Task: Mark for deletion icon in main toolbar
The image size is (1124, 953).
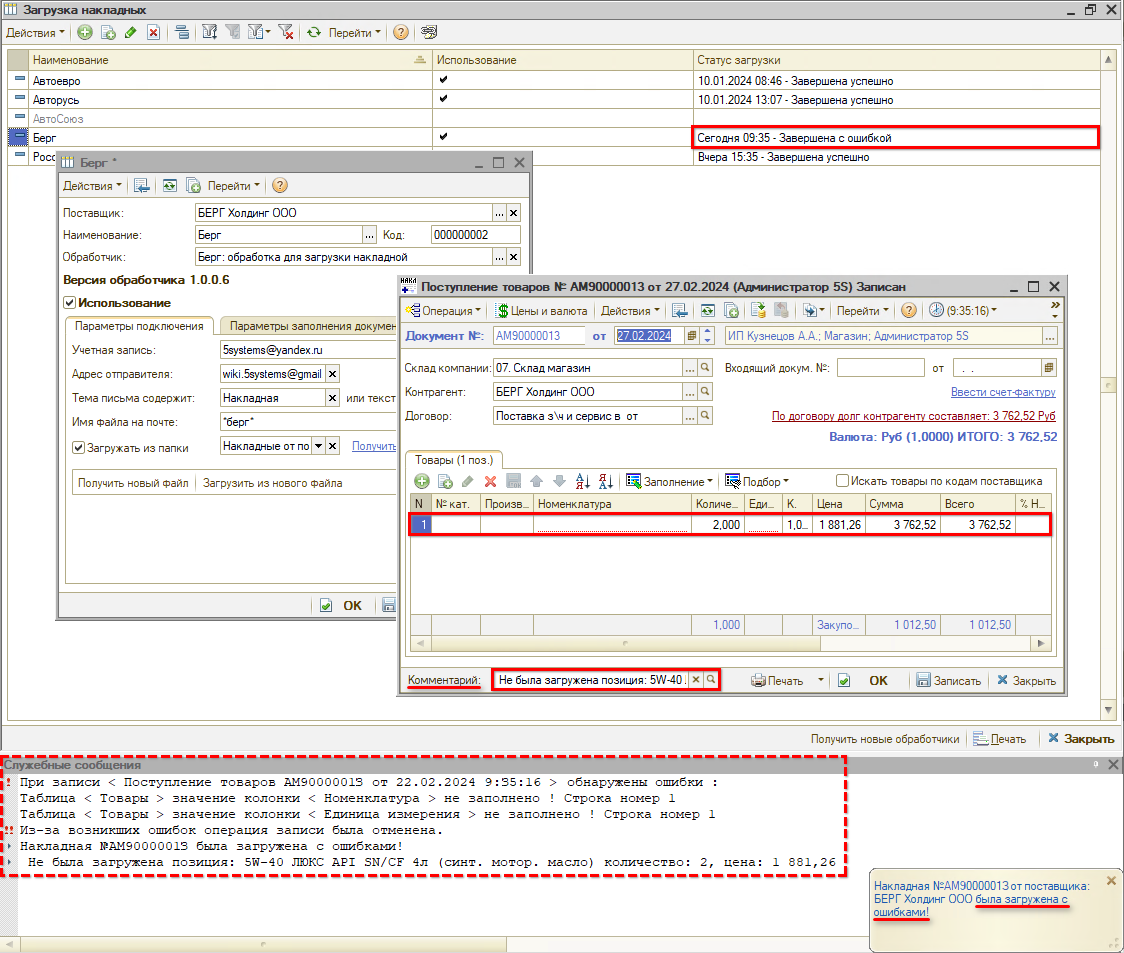Action: point(153,32)
